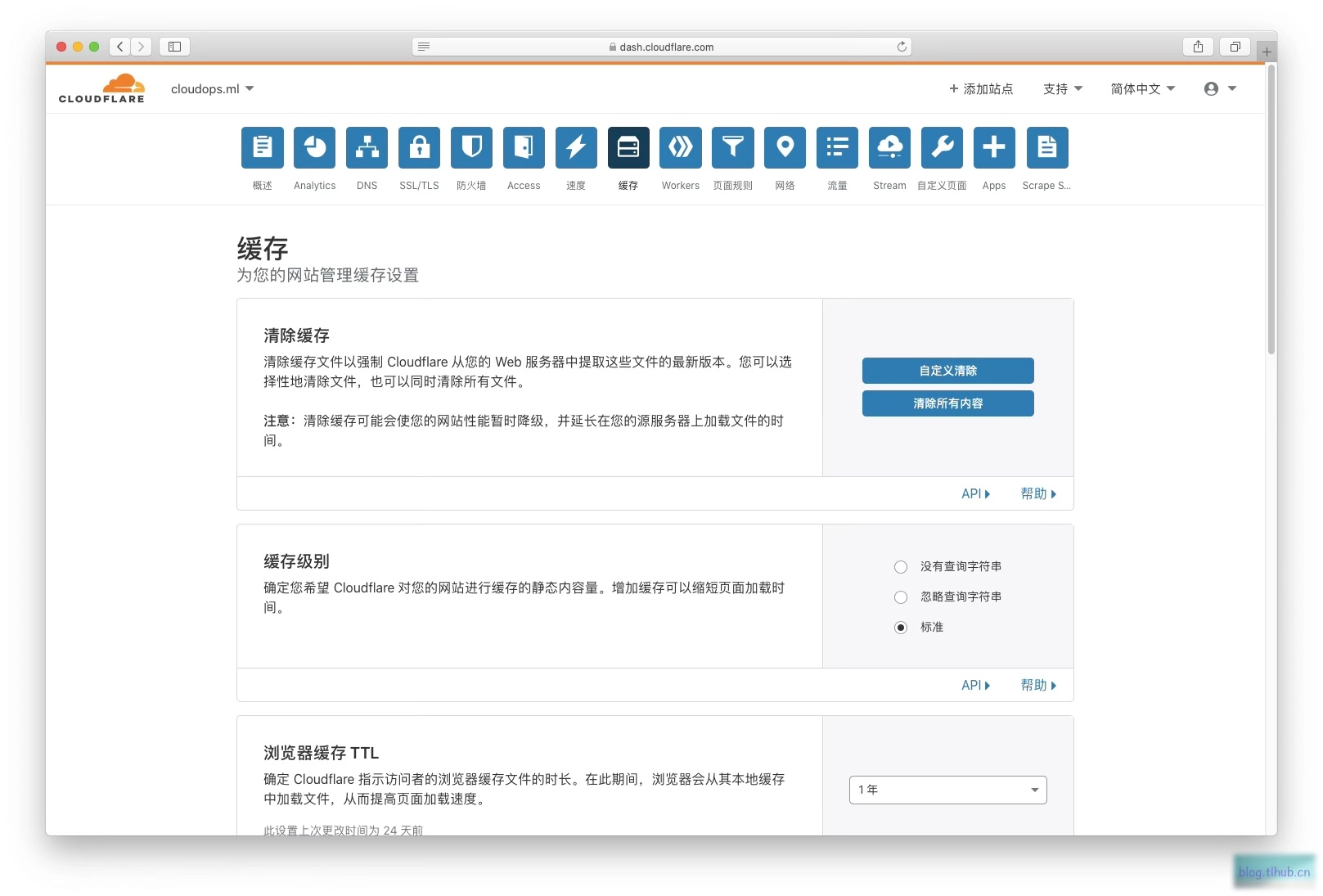The height and width of the screenshot is (896, 1323).
Task: Open the 速度 lightning bolt icon
Action: pos(576,147)
